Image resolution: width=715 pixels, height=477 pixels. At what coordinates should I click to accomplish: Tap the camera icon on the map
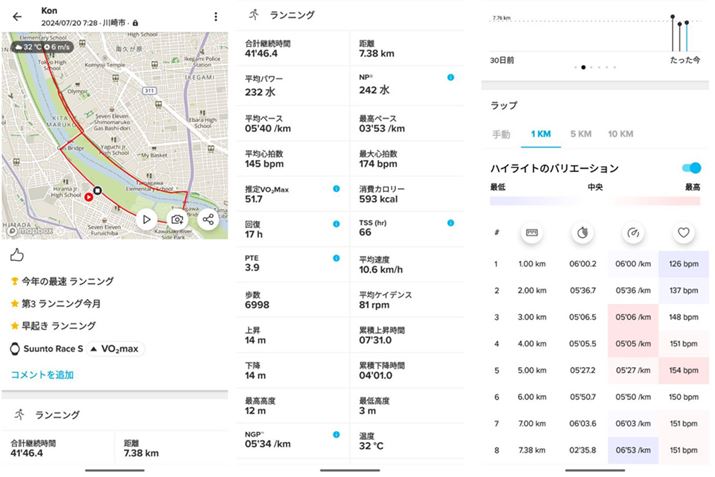point(177,219)
